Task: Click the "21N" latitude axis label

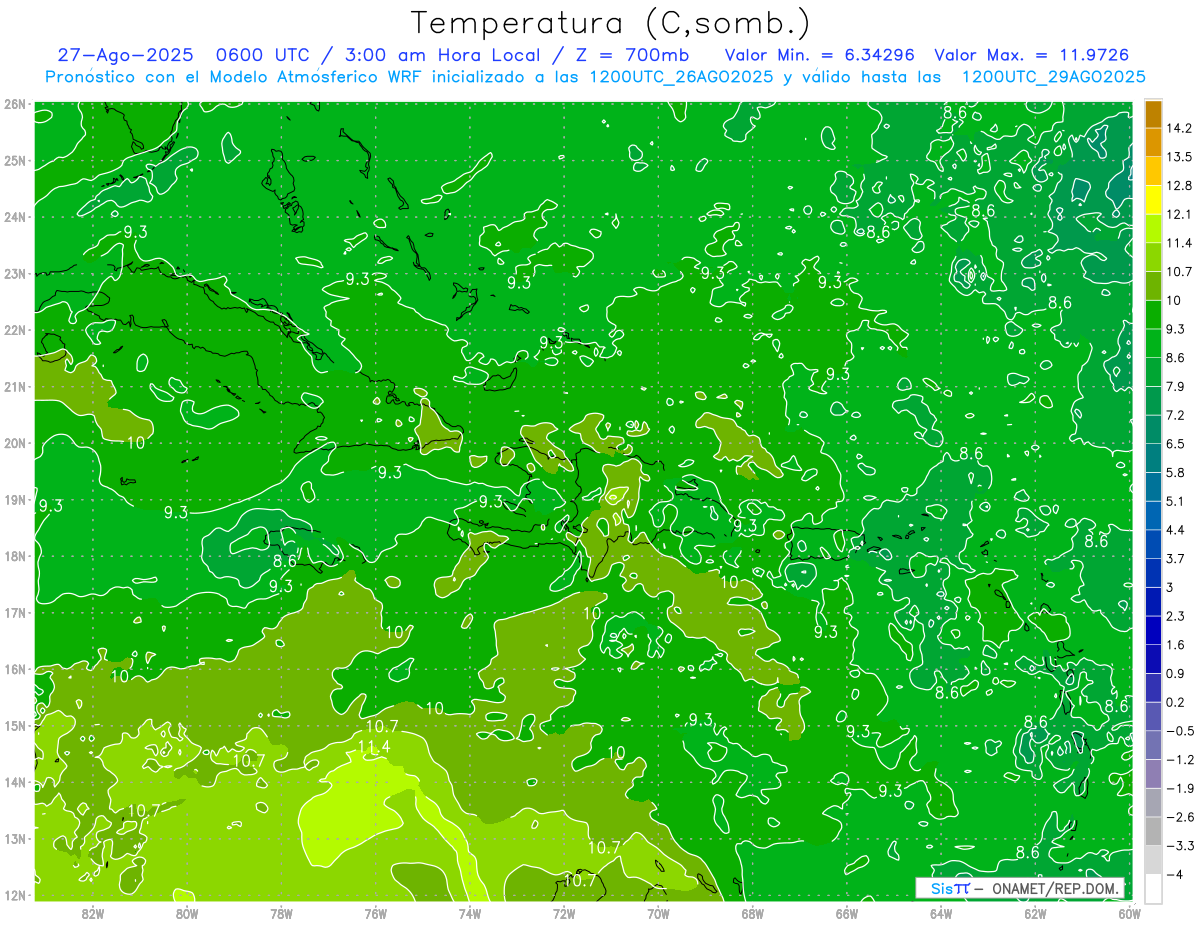Action: [x=14, y=387]
